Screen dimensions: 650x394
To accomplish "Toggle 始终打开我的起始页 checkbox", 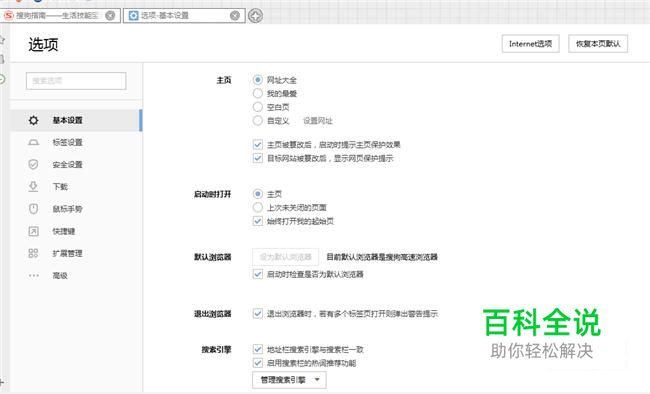I will click(258, 221).
